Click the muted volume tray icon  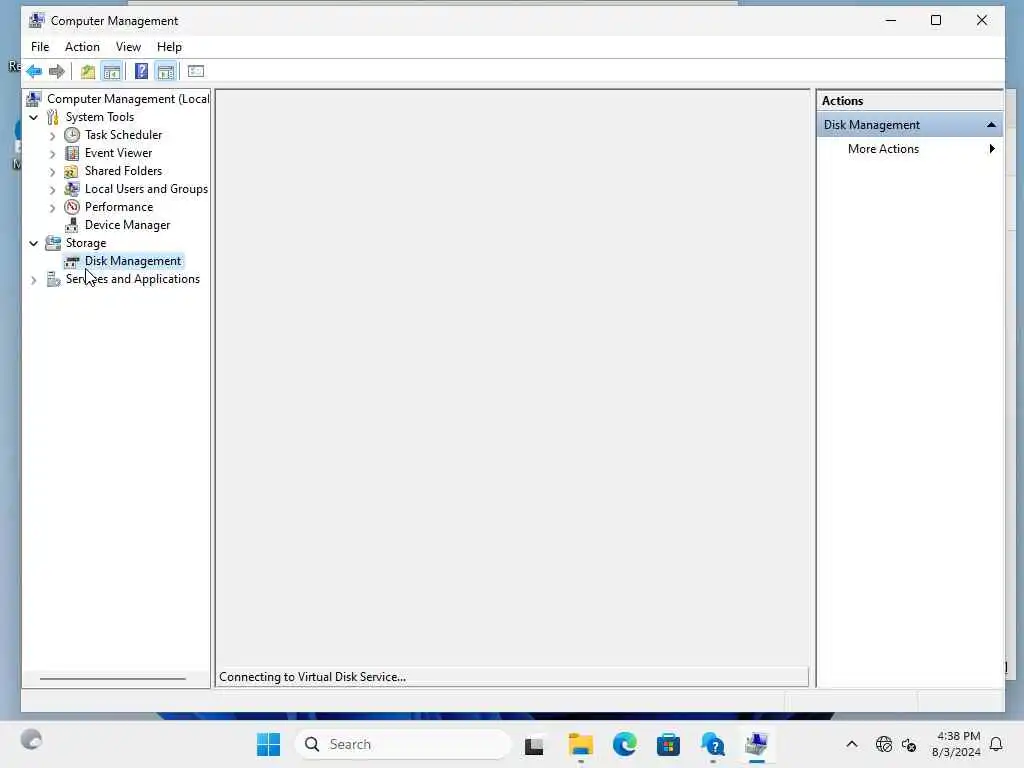coord(909,744)
